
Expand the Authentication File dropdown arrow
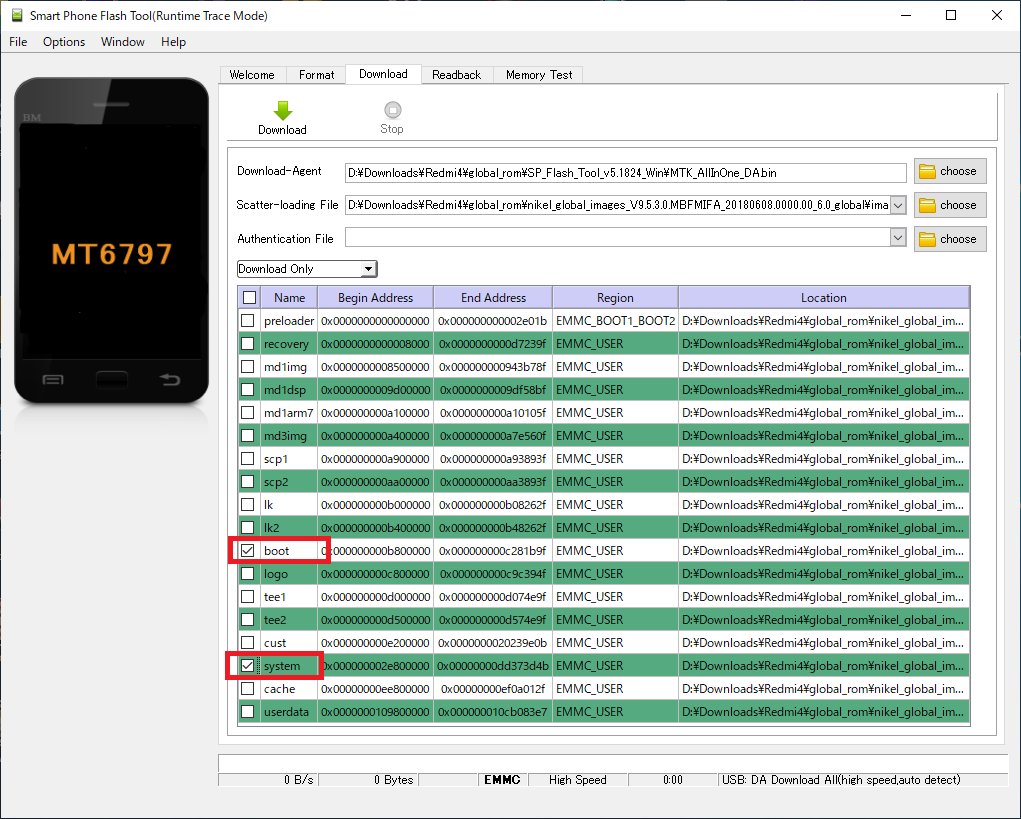[x=898, y=238]
